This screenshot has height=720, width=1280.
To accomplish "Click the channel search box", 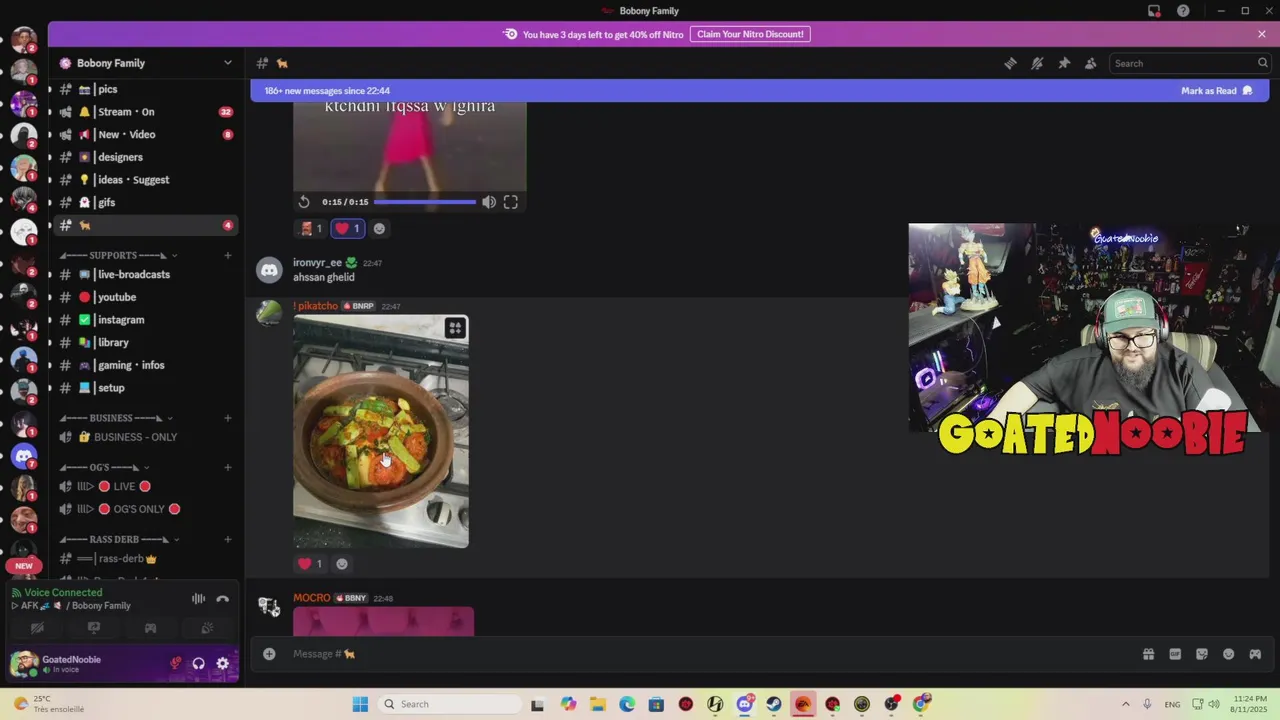I will [x=1190, y=63].
